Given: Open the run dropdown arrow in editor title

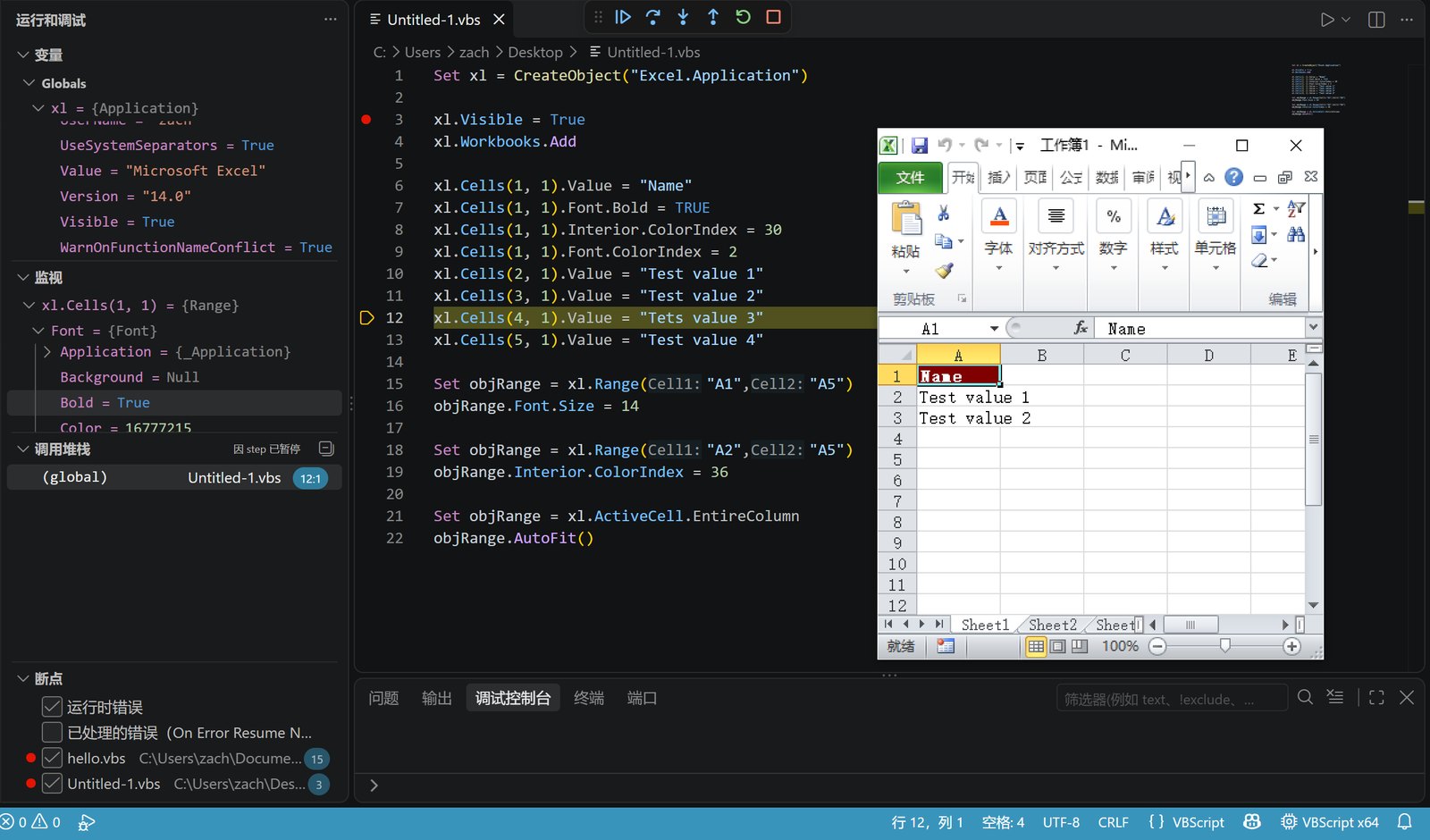Looking at the screenshot, I should 1346,20.
